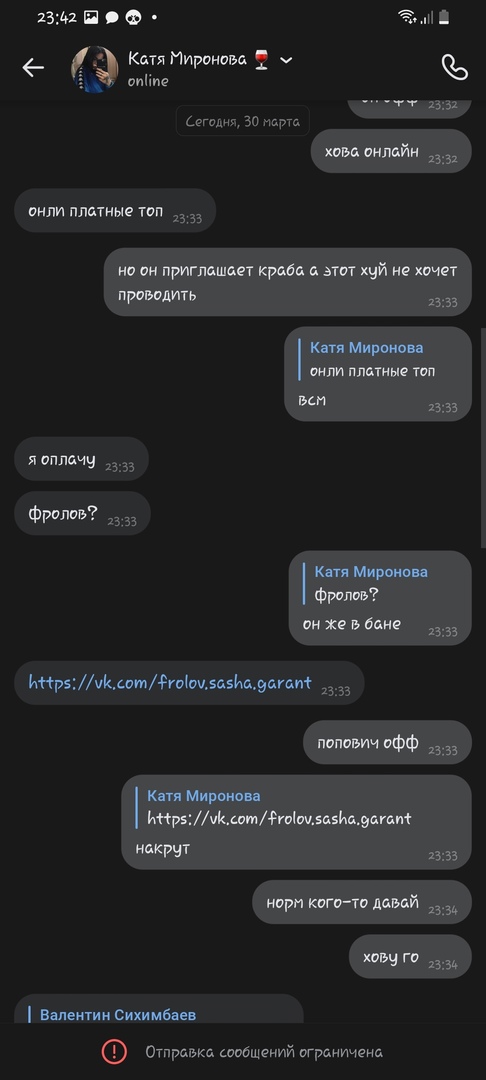This screenshot has height=1080, width=486.
Task: Jump to quoted 'фролов?' reply
Action: (x=370, y=583)
